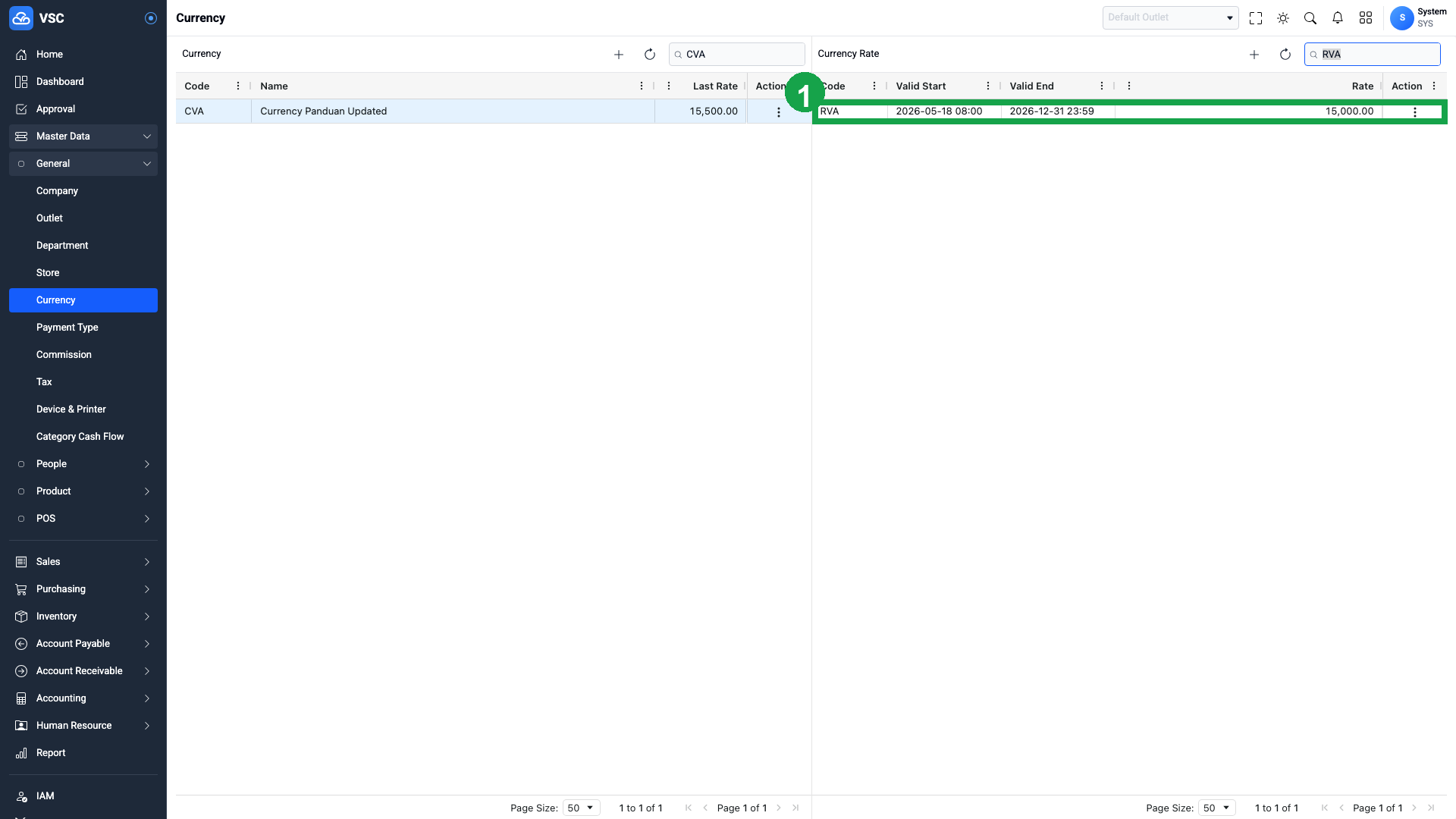1456x819 pixels.
Task: Expand the Accounting menu
Action: pos(83,698)
